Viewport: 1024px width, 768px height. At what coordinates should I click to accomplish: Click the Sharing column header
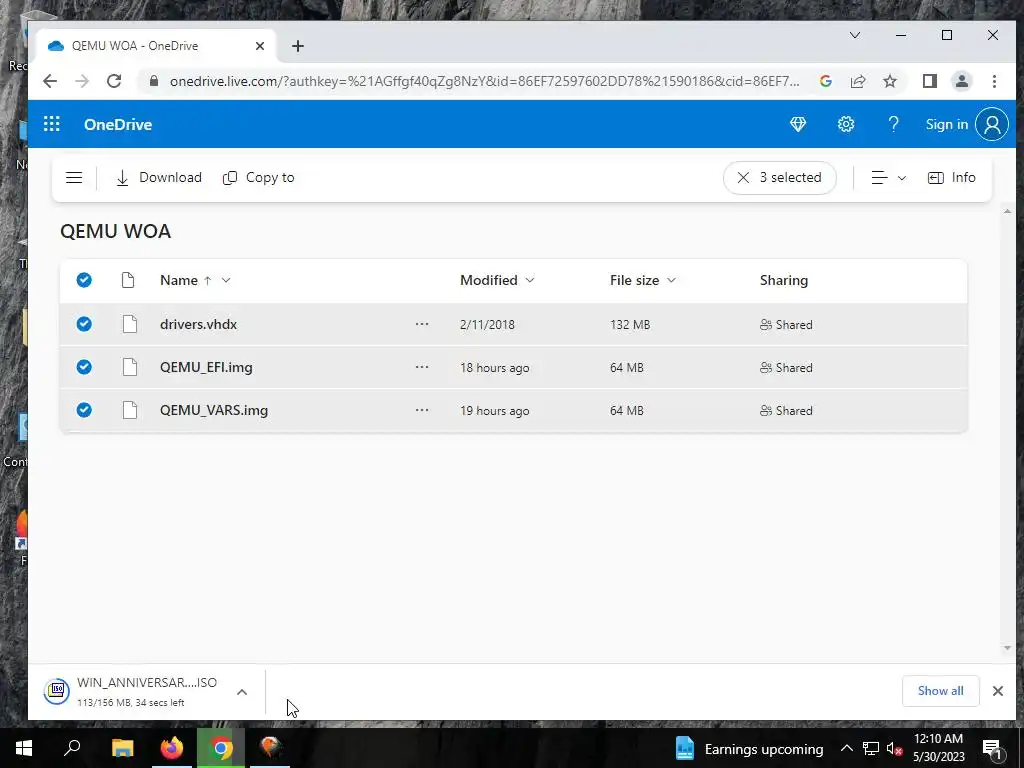[784, 280]
